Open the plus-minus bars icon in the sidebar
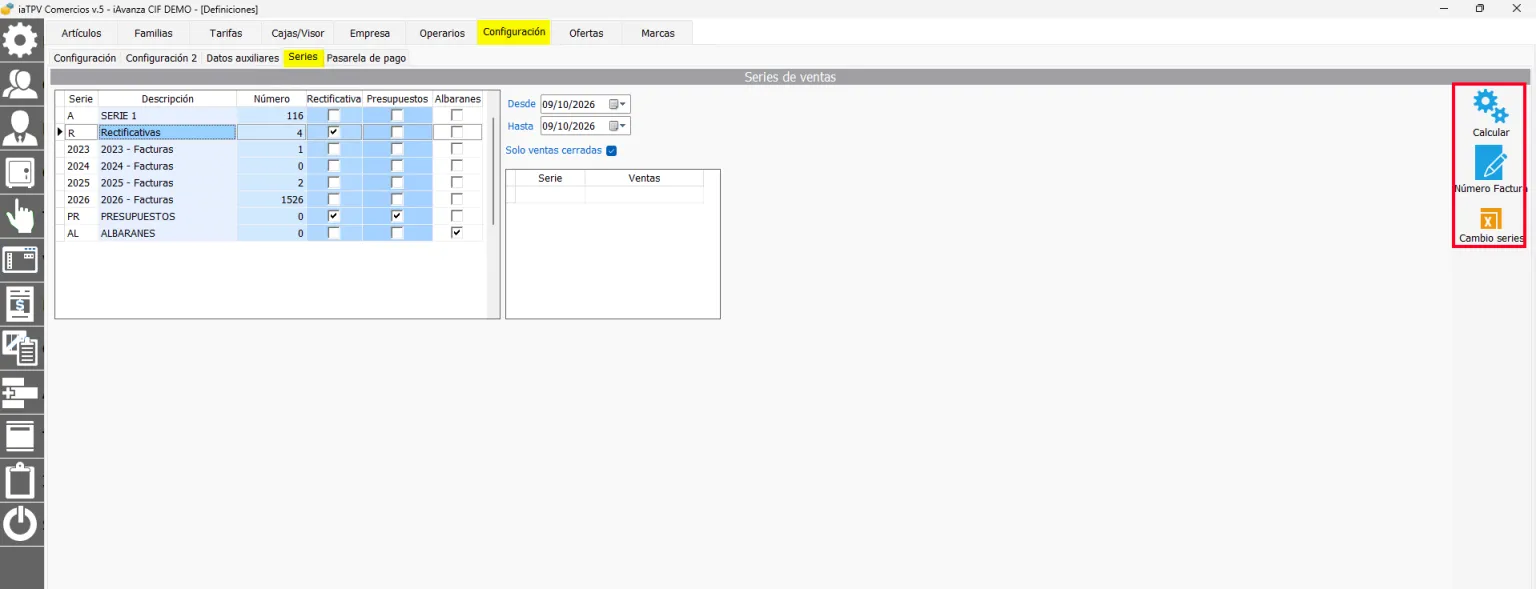This screenshot has width=1536, height=589. click(21, 392)
